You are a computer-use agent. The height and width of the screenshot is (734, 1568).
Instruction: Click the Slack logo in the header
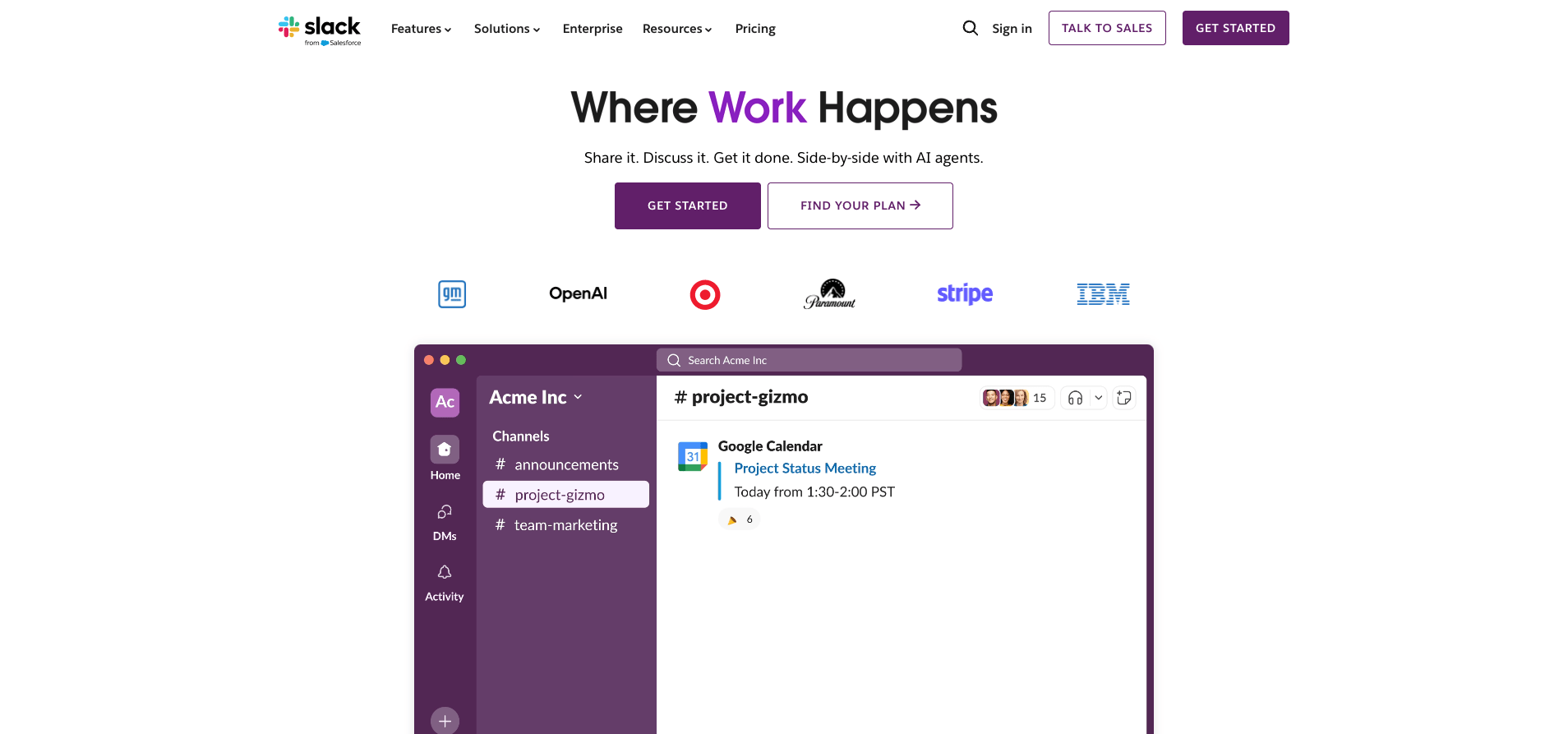point(320,30)
